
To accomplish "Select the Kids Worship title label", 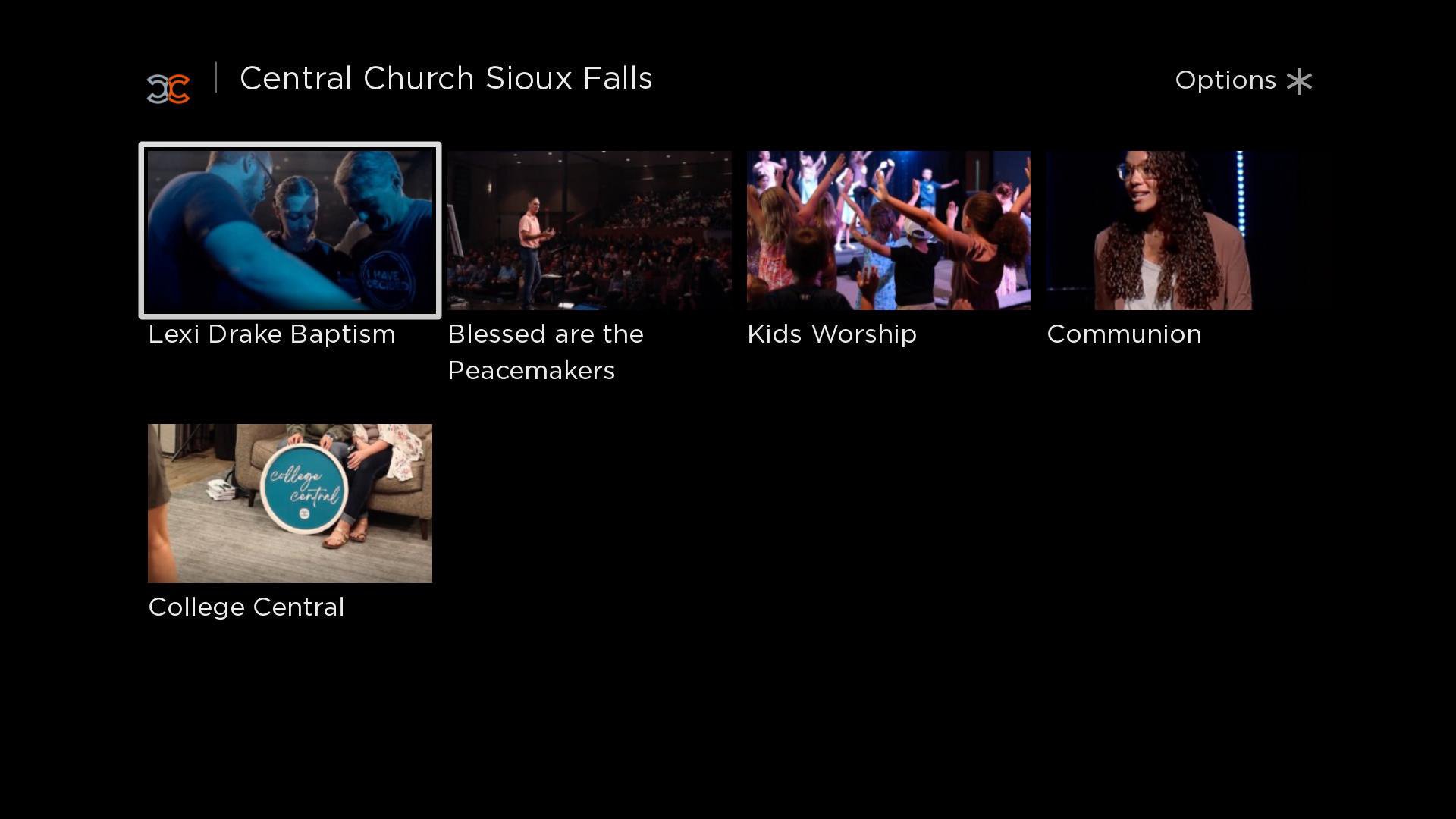I will pyautogui.click(x=832, y=334).
